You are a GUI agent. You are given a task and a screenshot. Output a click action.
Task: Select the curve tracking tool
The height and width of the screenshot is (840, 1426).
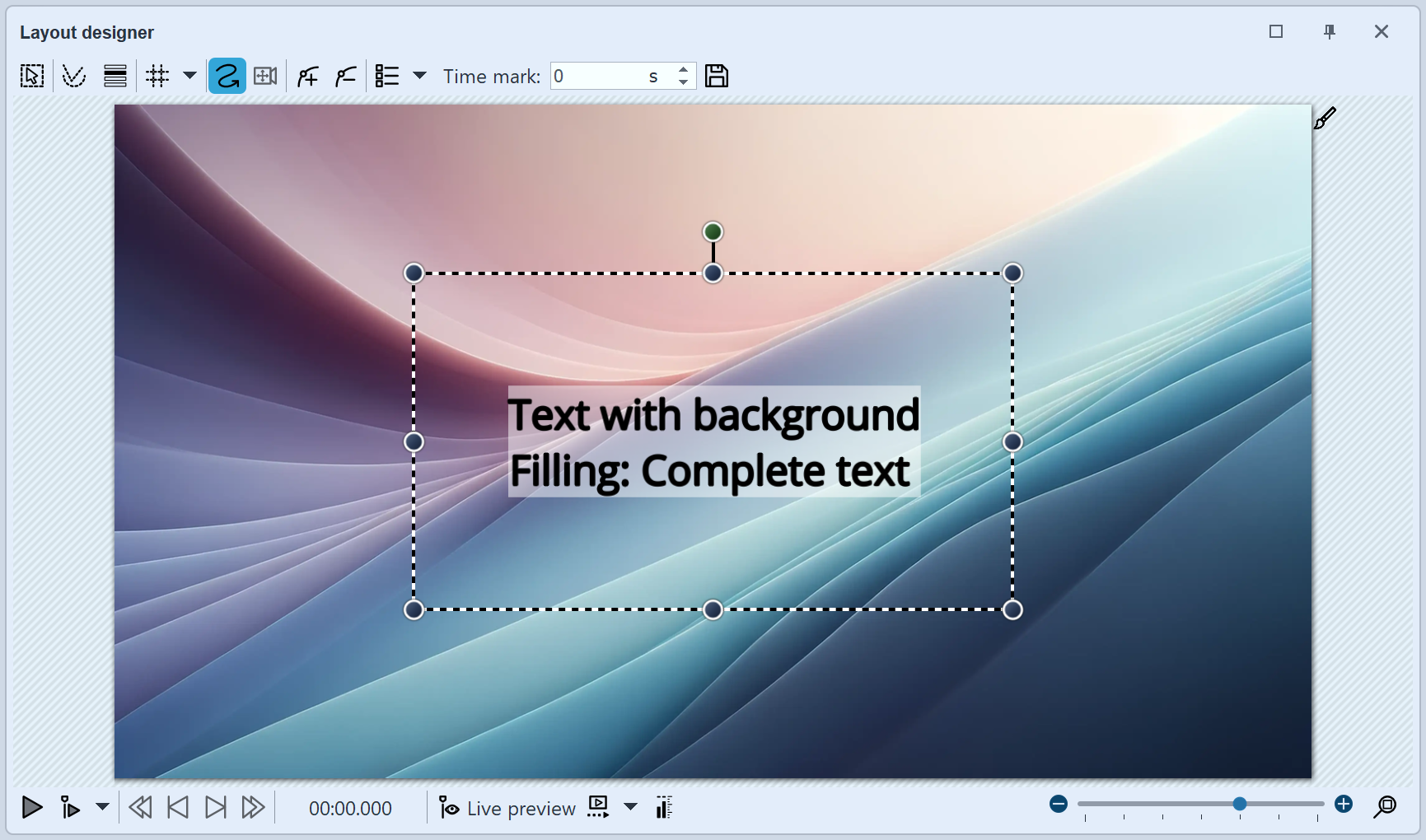[73, 75]
